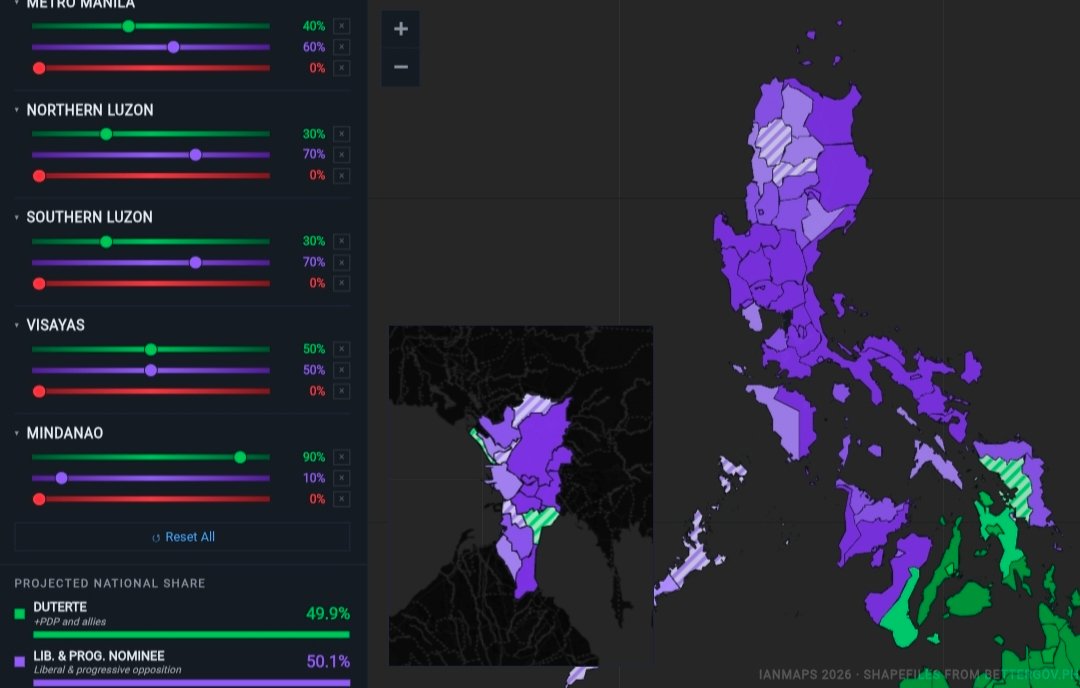
Task: Clear Metro Manila purple 60% slider with x
Action: point(342,47)
